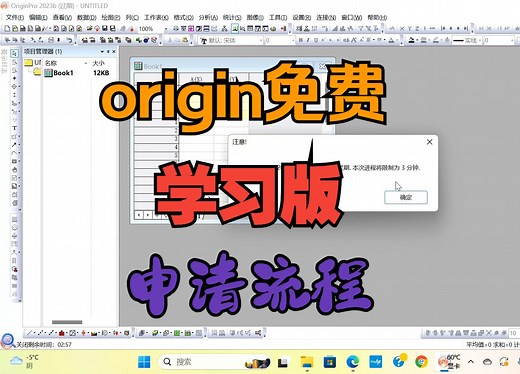Open File Explorer from the taskbar
Image resolution: width=520 pixels, height=374 pixels.
(x=307, y=362)
